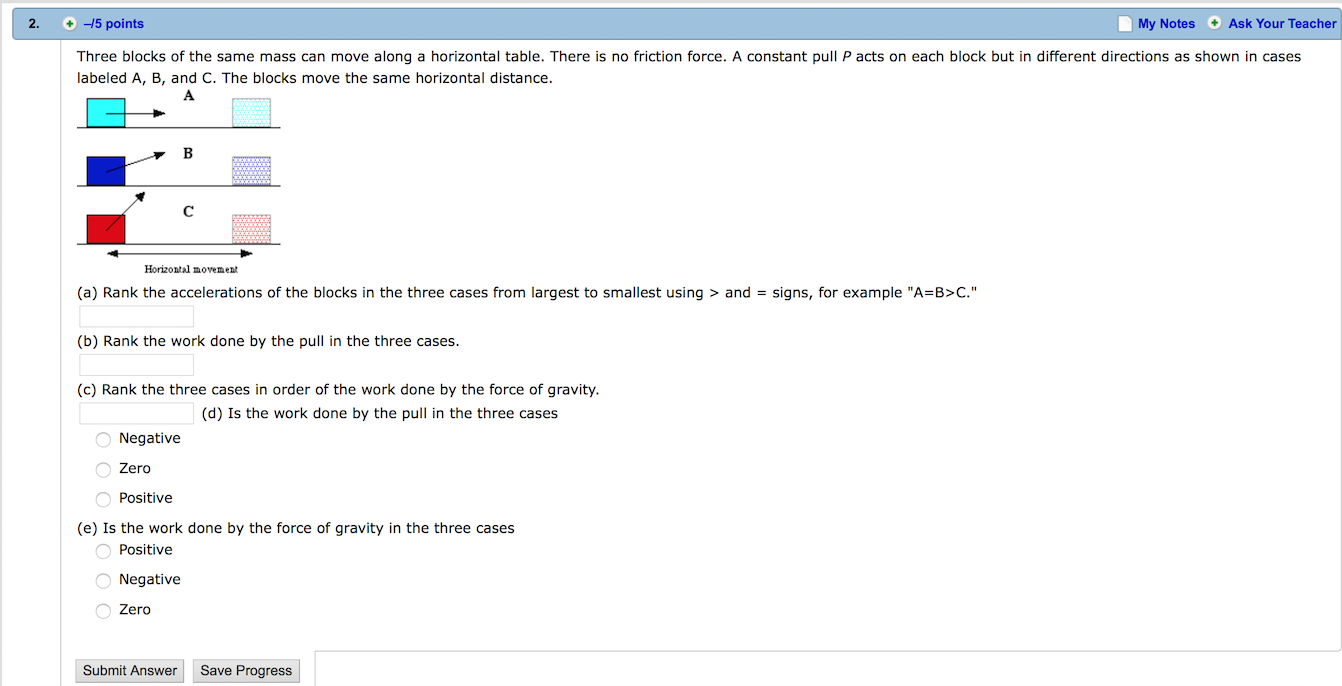The width and height of the screenshot is (1342, 686).
Task: Select Negative for part (e) gravity work
Action: [x=104, y=581]
